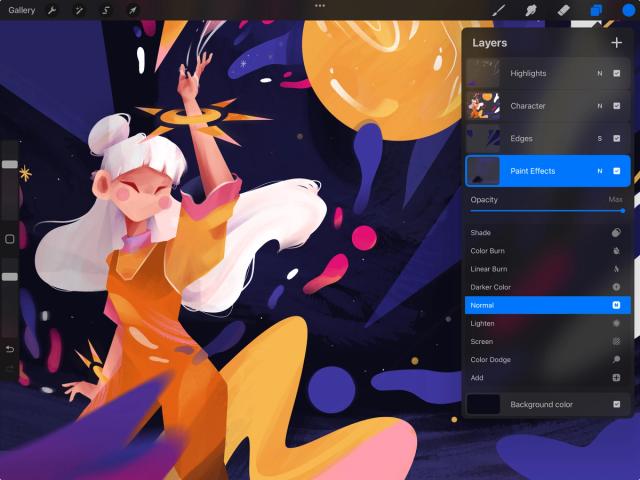The height and width of the screenshot is (480, 640).
Task: Toggle visibility of Highlights layer
Action: (x=616, y=73)
